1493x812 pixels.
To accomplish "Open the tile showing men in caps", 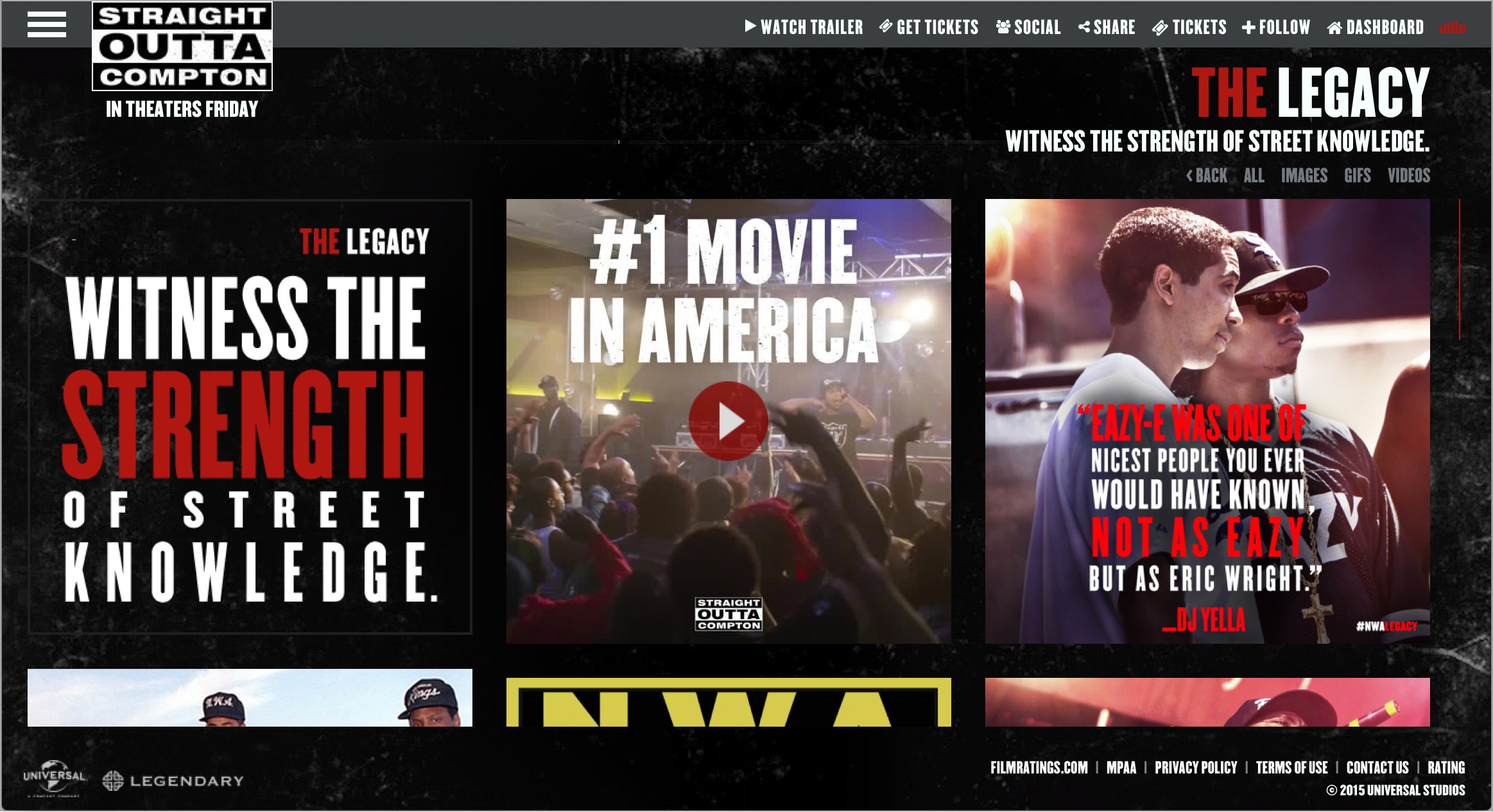I will click(250, 698).
